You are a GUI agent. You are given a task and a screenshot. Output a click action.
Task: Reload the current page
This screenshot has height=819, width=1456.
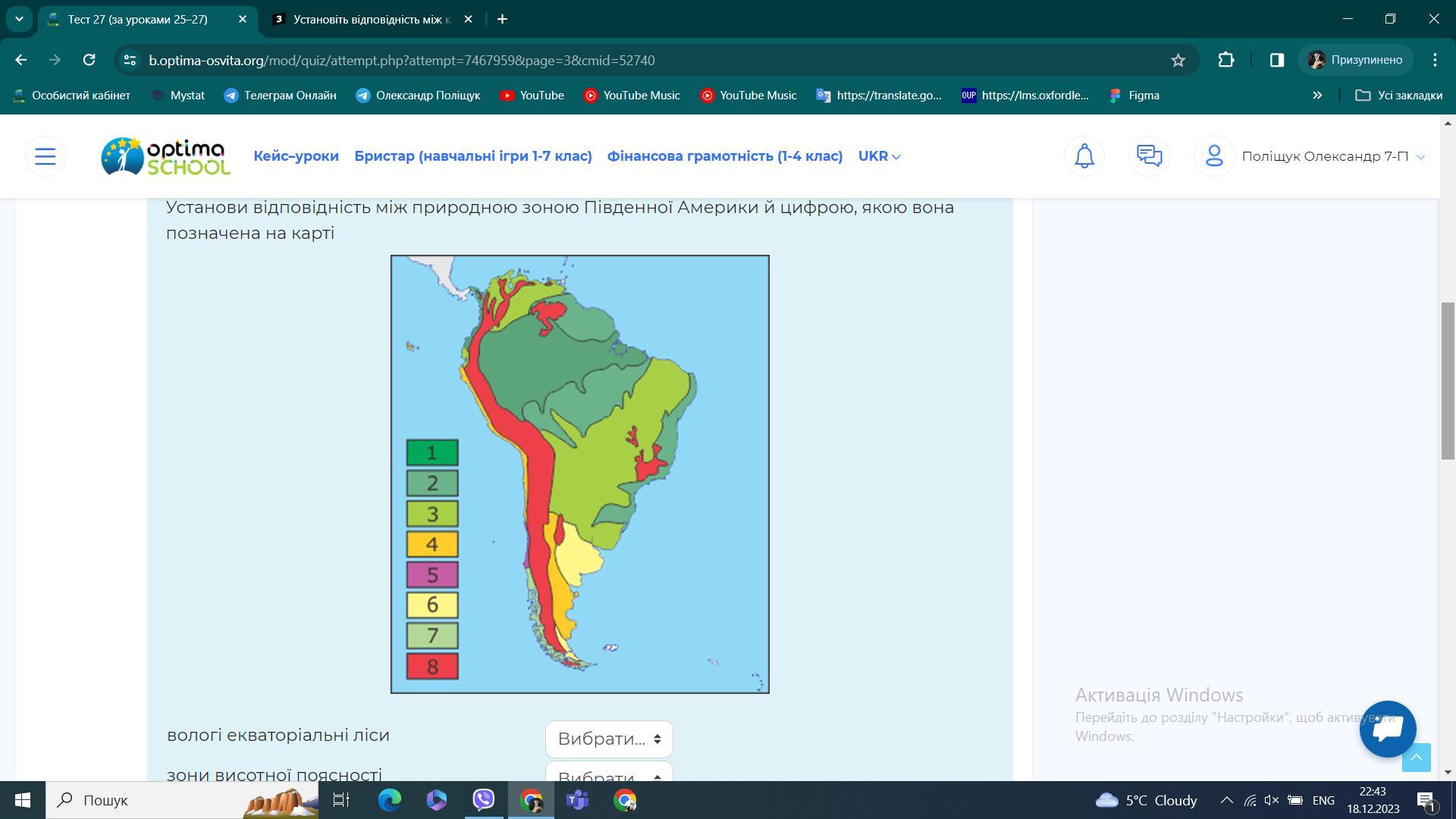pyautogui.click(x=89, y=60)
